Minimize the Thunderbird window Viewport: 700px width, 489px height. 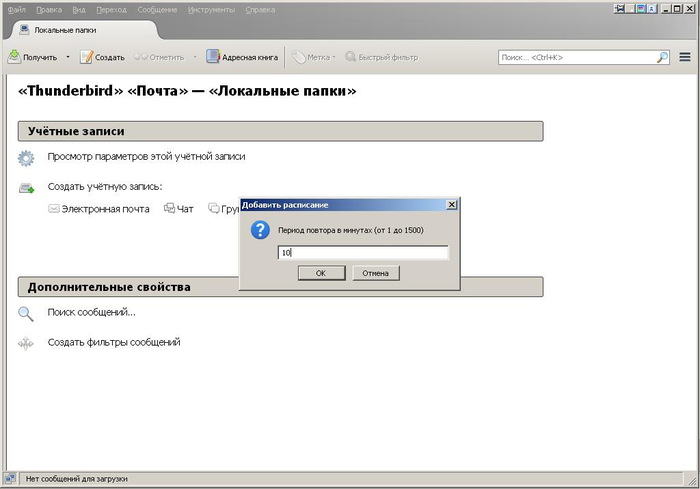(666, 8)
